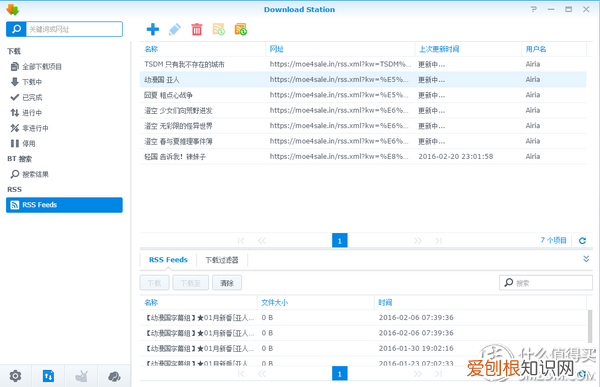
Task: Sort by 上次更新时间 column header
Action: 468,49
